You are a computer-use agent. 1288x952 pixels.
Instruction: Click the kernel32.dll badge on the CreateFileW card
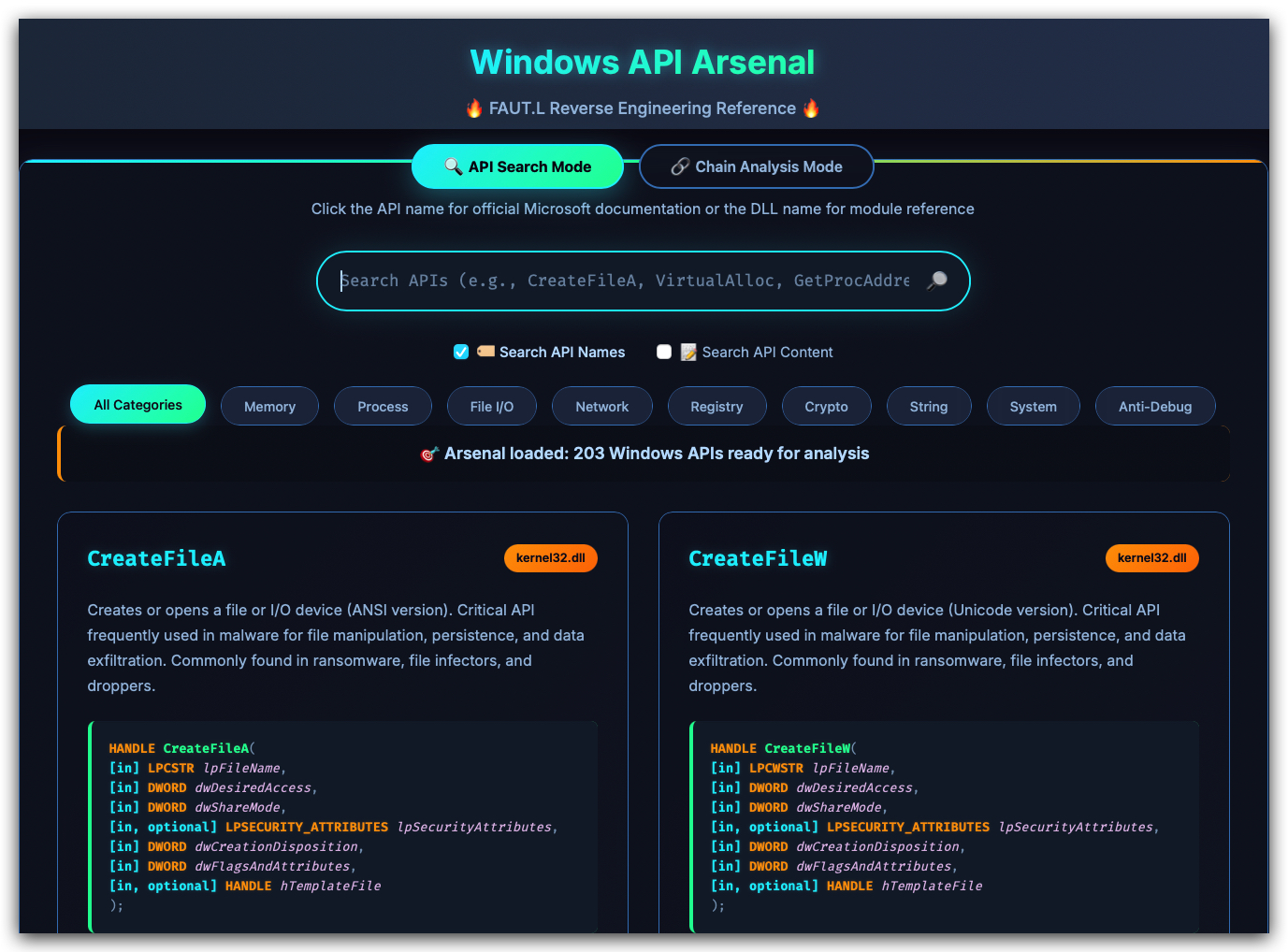tap(1152, 558)
